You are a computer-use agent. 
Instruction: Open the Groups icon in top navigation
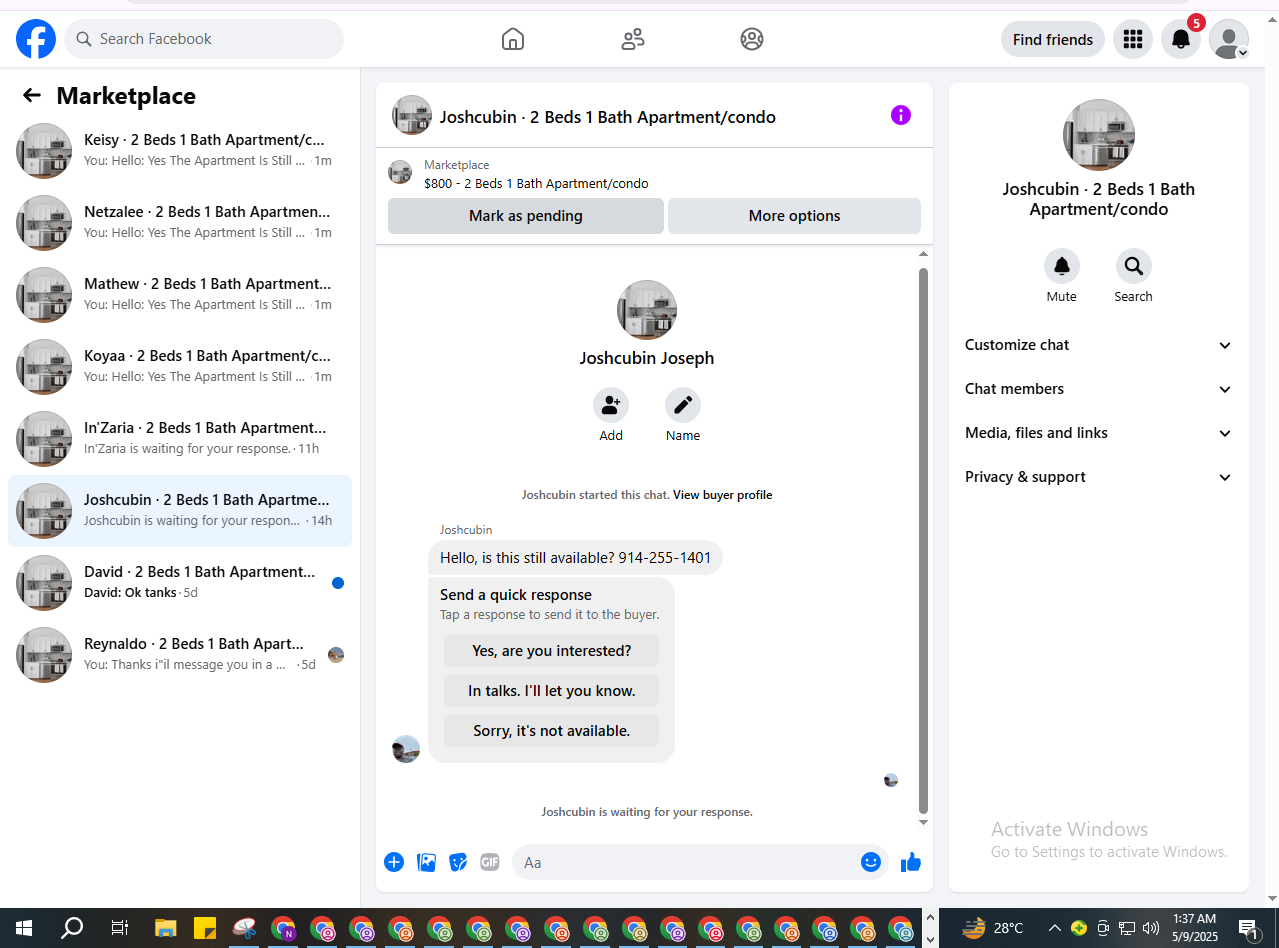752,39
